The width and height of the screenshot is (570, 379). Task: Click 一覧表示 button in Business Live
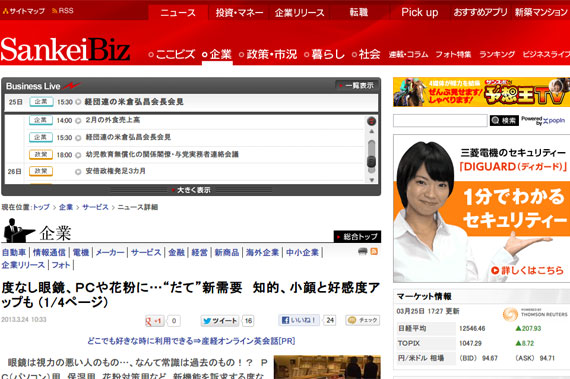[x=356, y=86]
